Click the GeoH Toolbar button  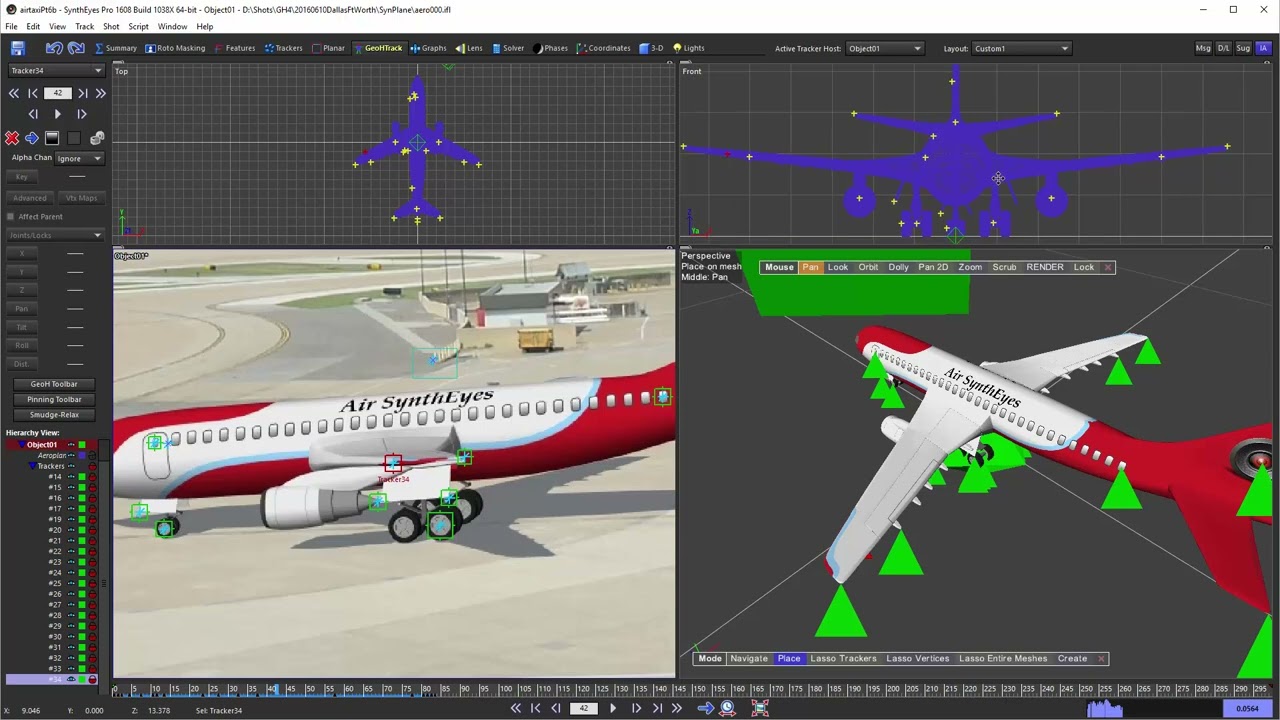pyautogui.click(x=54, y=384)
